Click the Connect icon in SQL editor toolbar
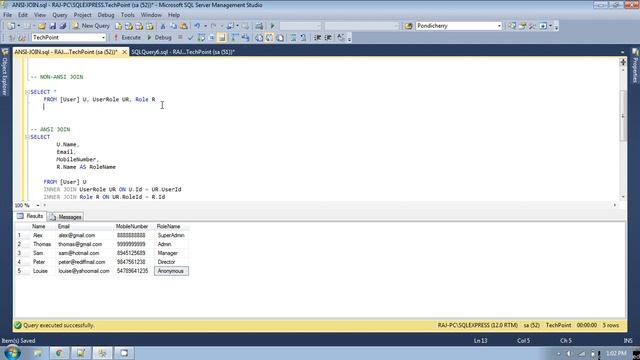 [x=11, y=38]
